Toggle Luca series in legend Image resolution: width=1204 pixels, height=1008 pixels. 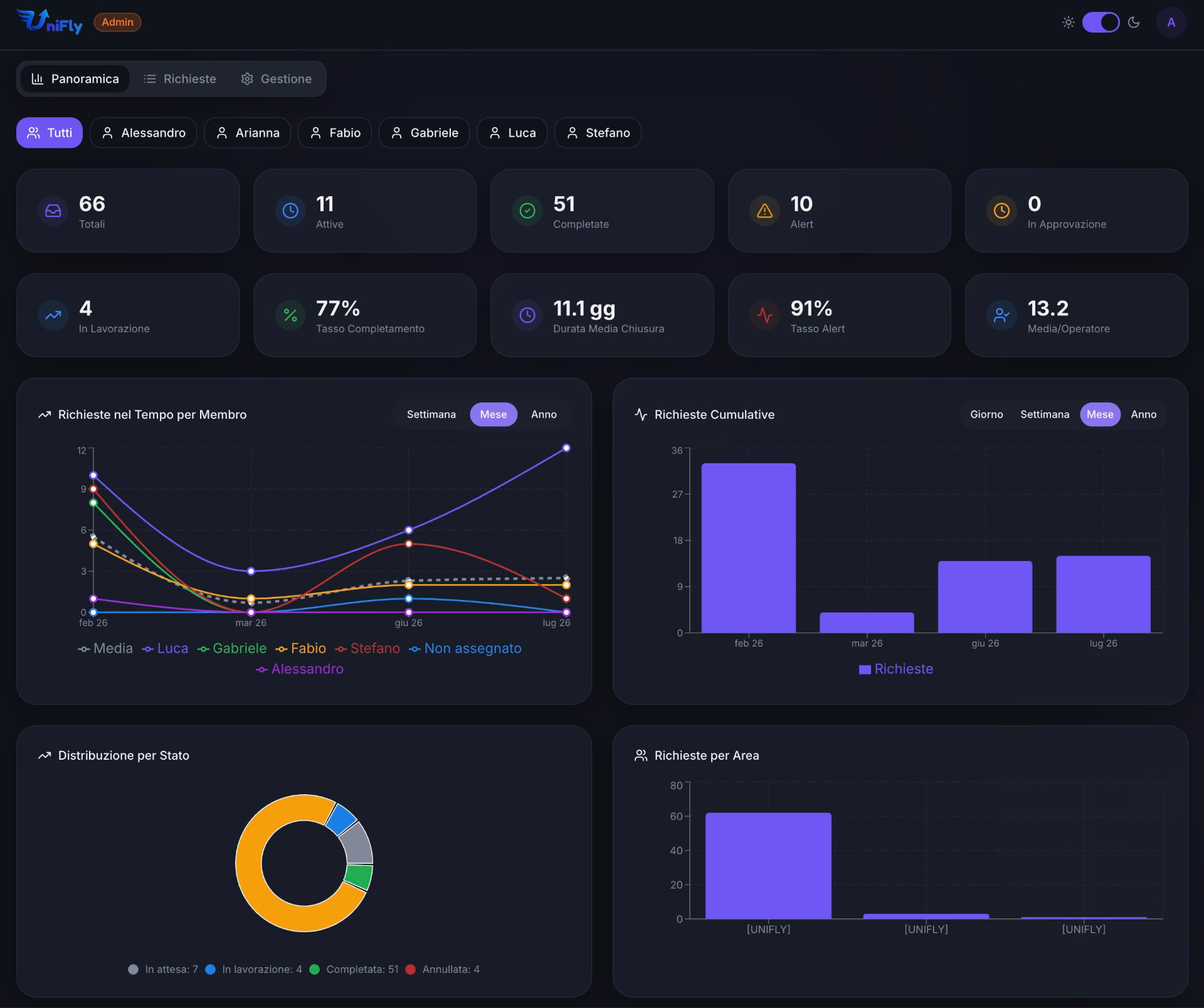165,648
